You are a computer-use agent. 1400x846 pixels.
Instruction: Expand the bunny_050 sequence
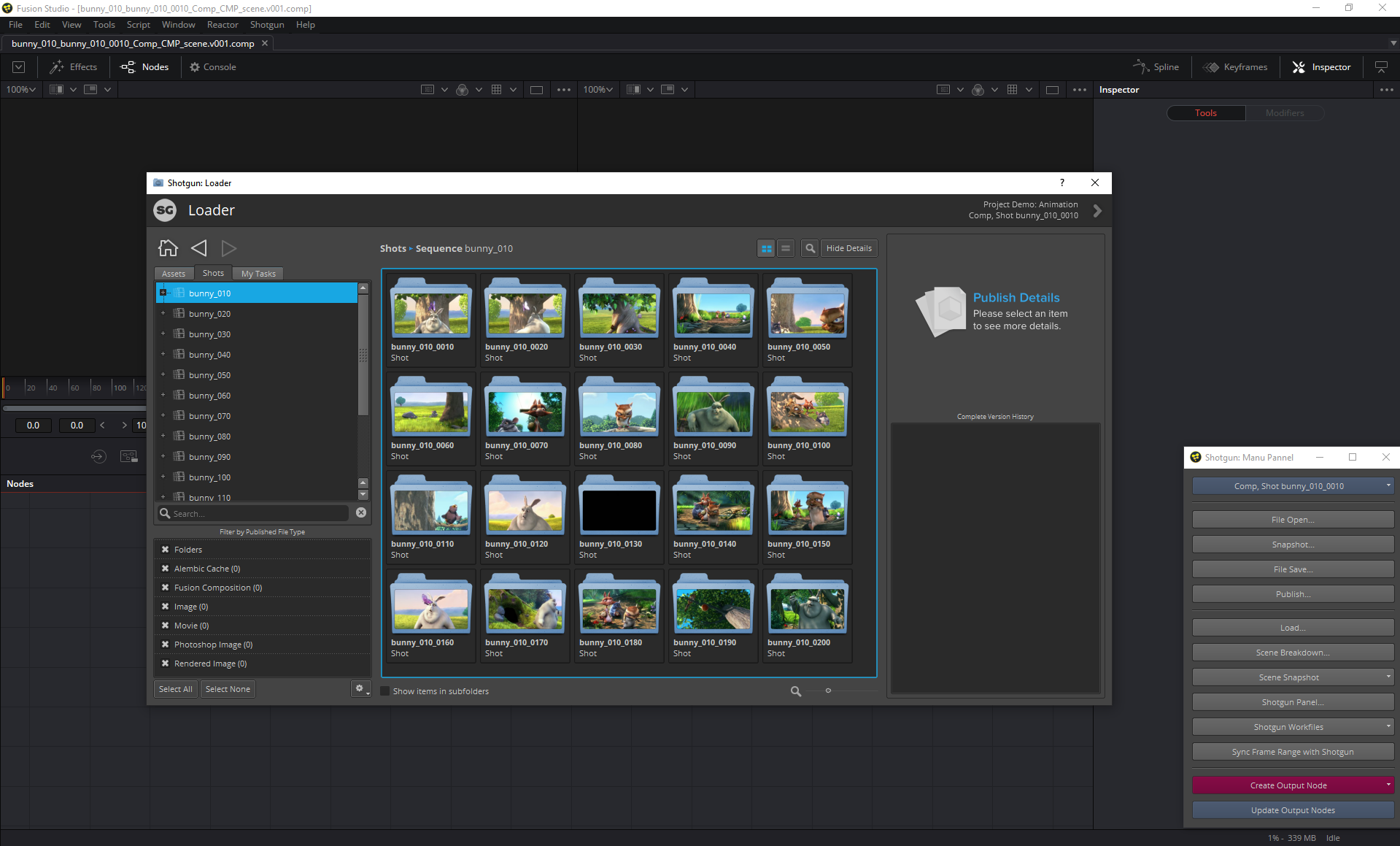163,374
